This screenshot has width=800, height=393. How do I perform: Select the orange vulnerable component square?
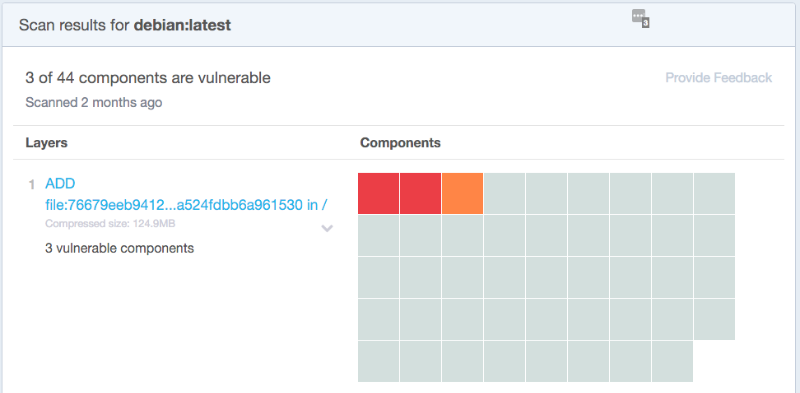click(462, 193)
